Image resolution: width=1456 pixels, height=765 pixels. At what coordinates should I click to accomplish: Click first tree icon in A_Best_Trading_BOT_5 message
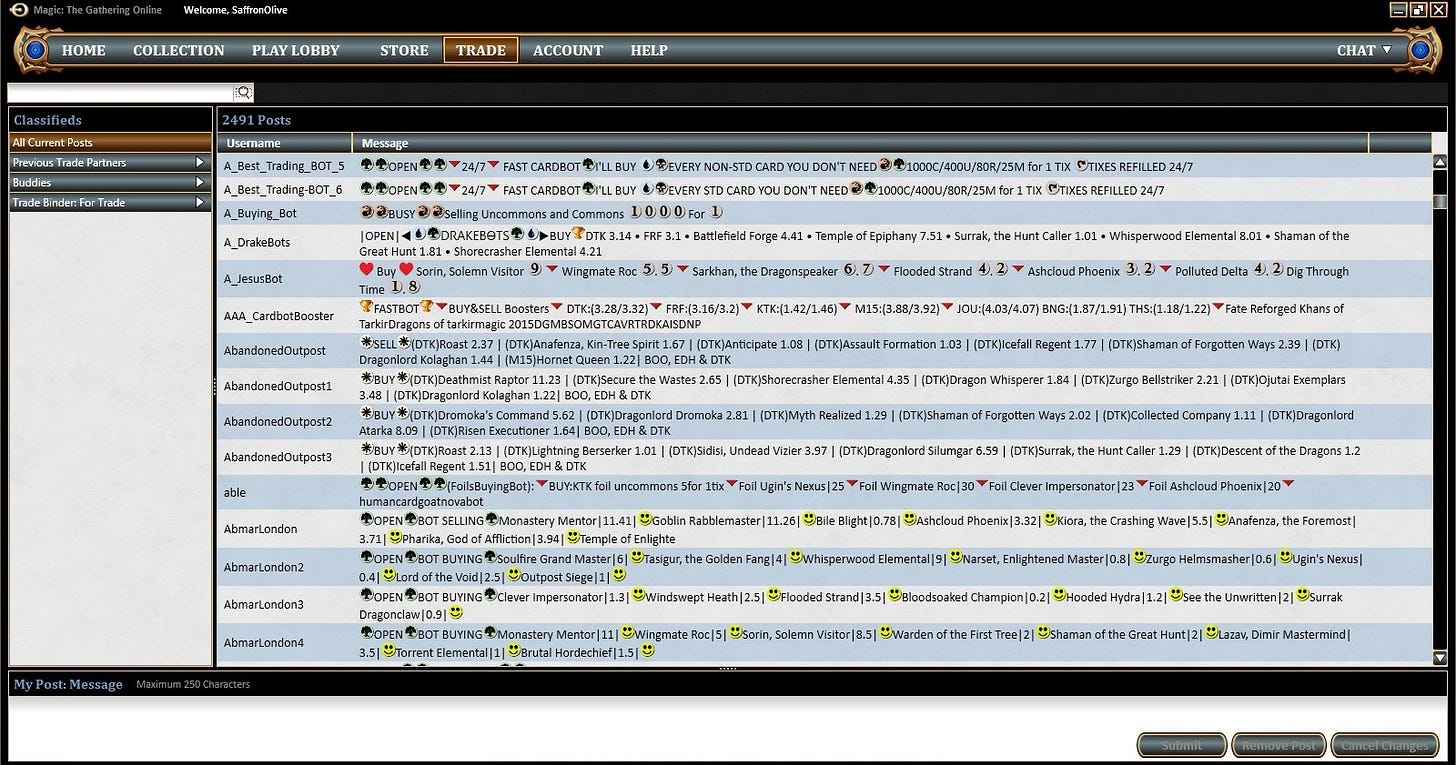[x=366, y=165]
